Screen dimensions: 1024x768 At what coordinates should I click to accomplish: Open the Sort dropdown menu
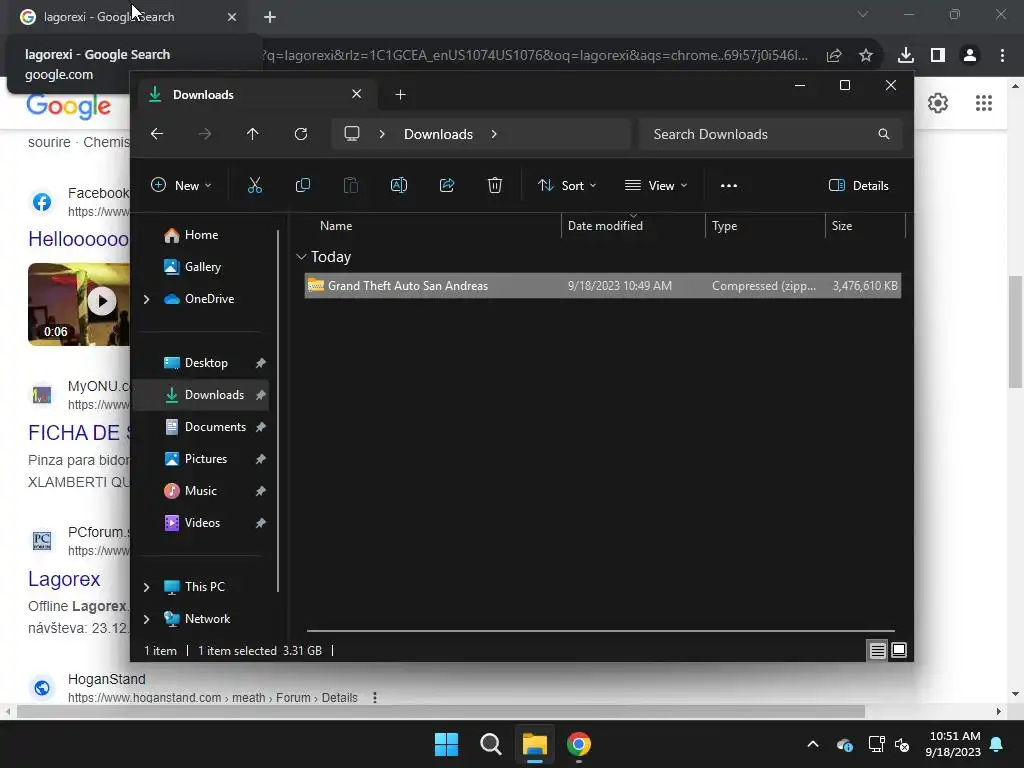point(567,185)
